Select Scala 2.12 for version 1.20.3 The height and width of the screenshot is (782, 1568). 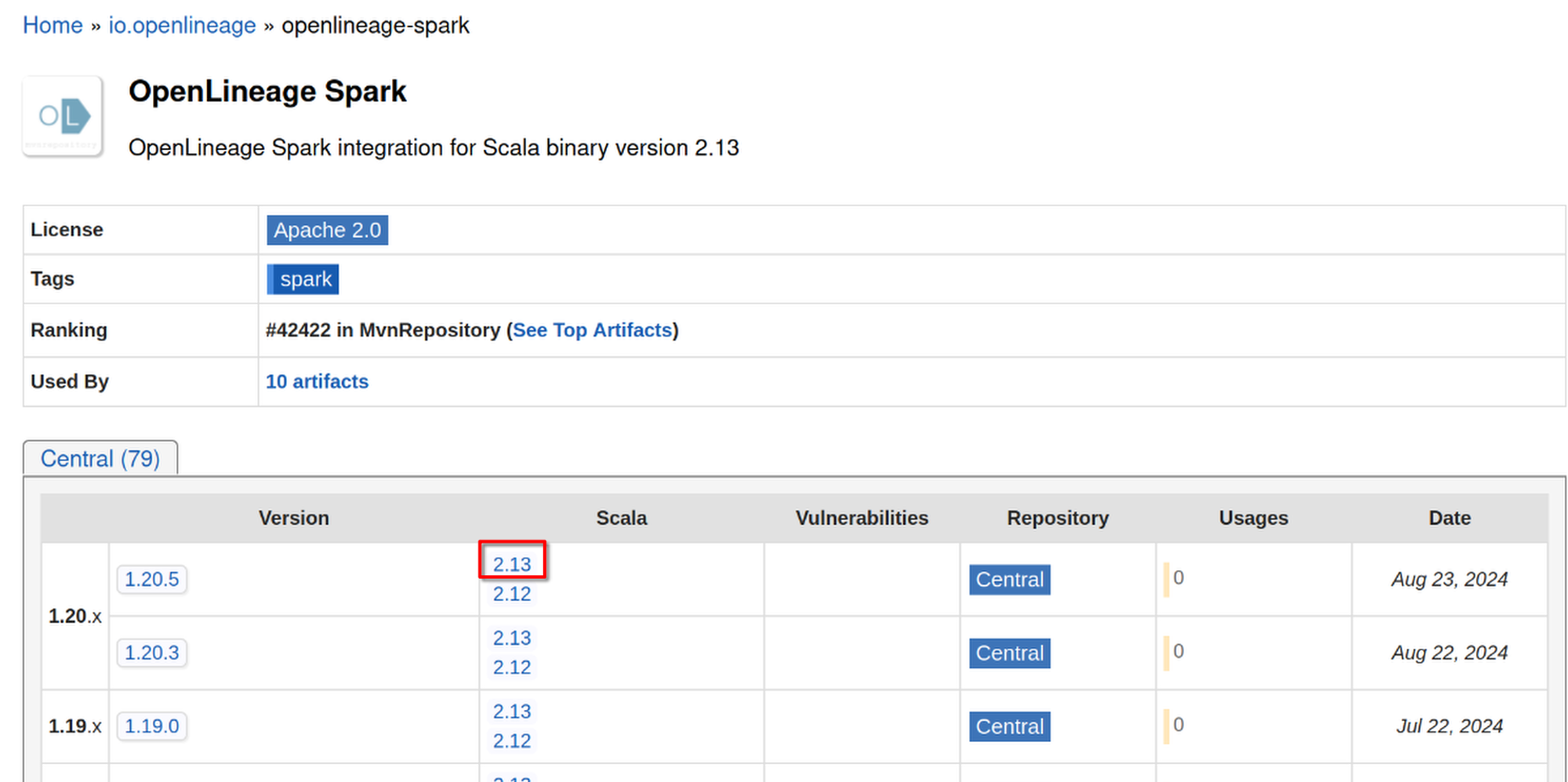click(512, 667)
